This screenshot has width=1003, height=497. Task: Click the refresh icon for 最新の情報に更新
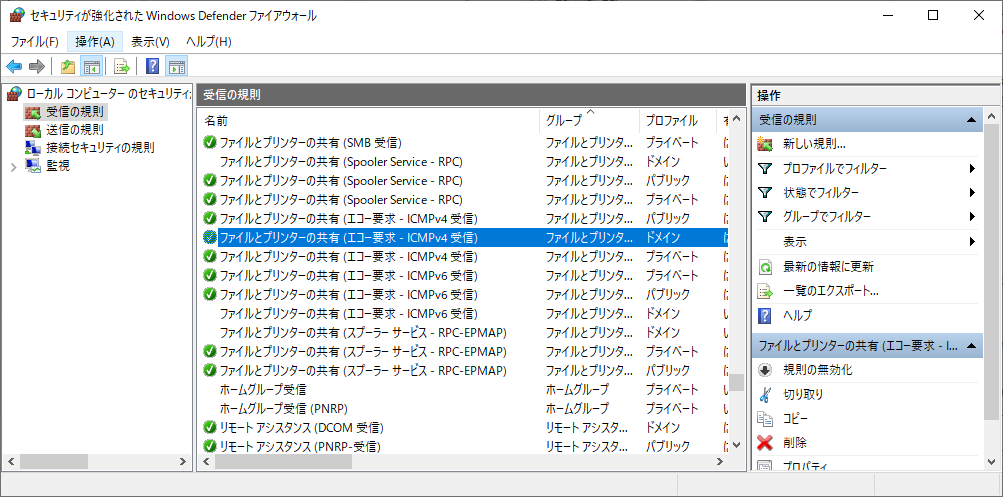coord(764,267)
